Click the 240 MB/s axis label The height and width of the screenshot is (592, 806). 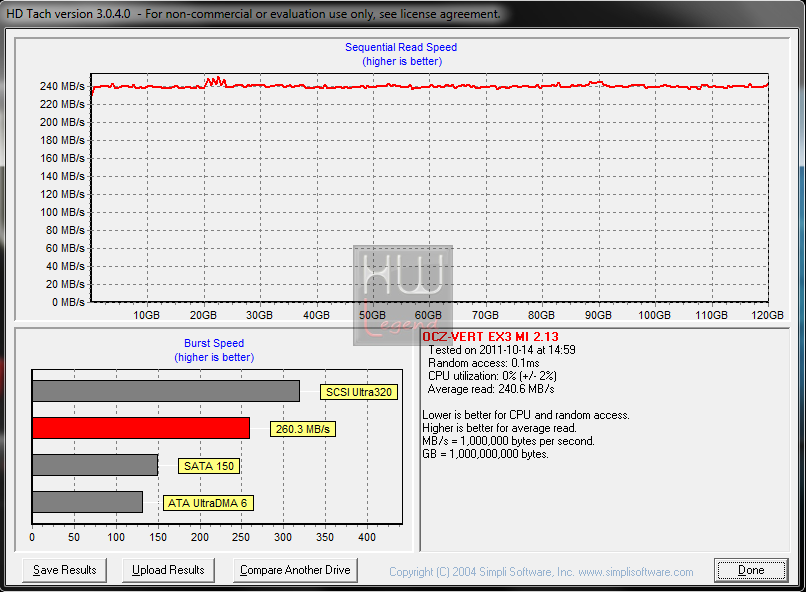pos(62,86)
